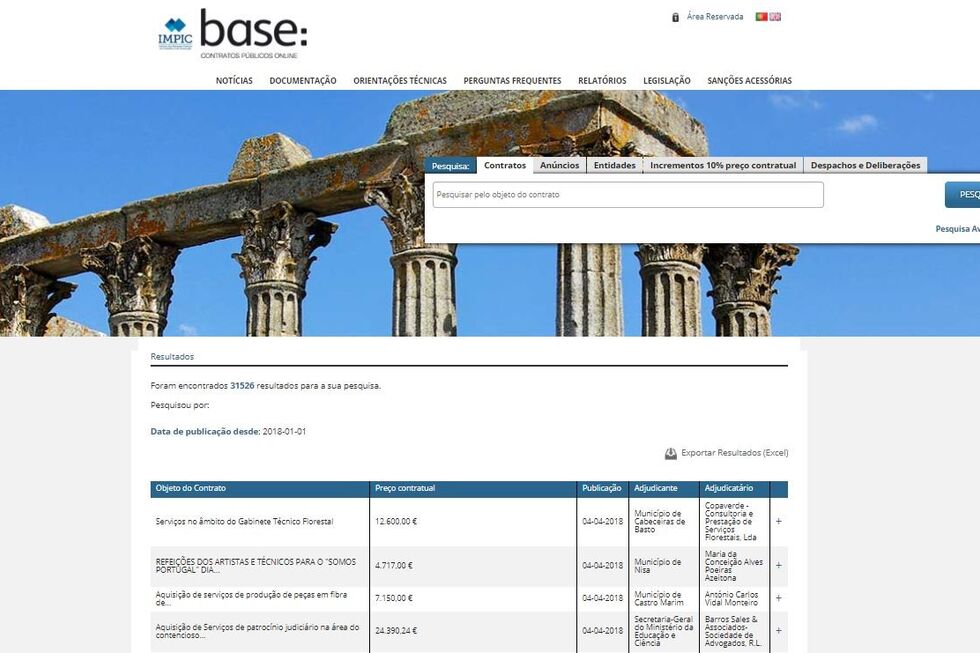Click the IMPIC logo icon
The width and height of the screenshot is (980, 653).
pos(175,33)
